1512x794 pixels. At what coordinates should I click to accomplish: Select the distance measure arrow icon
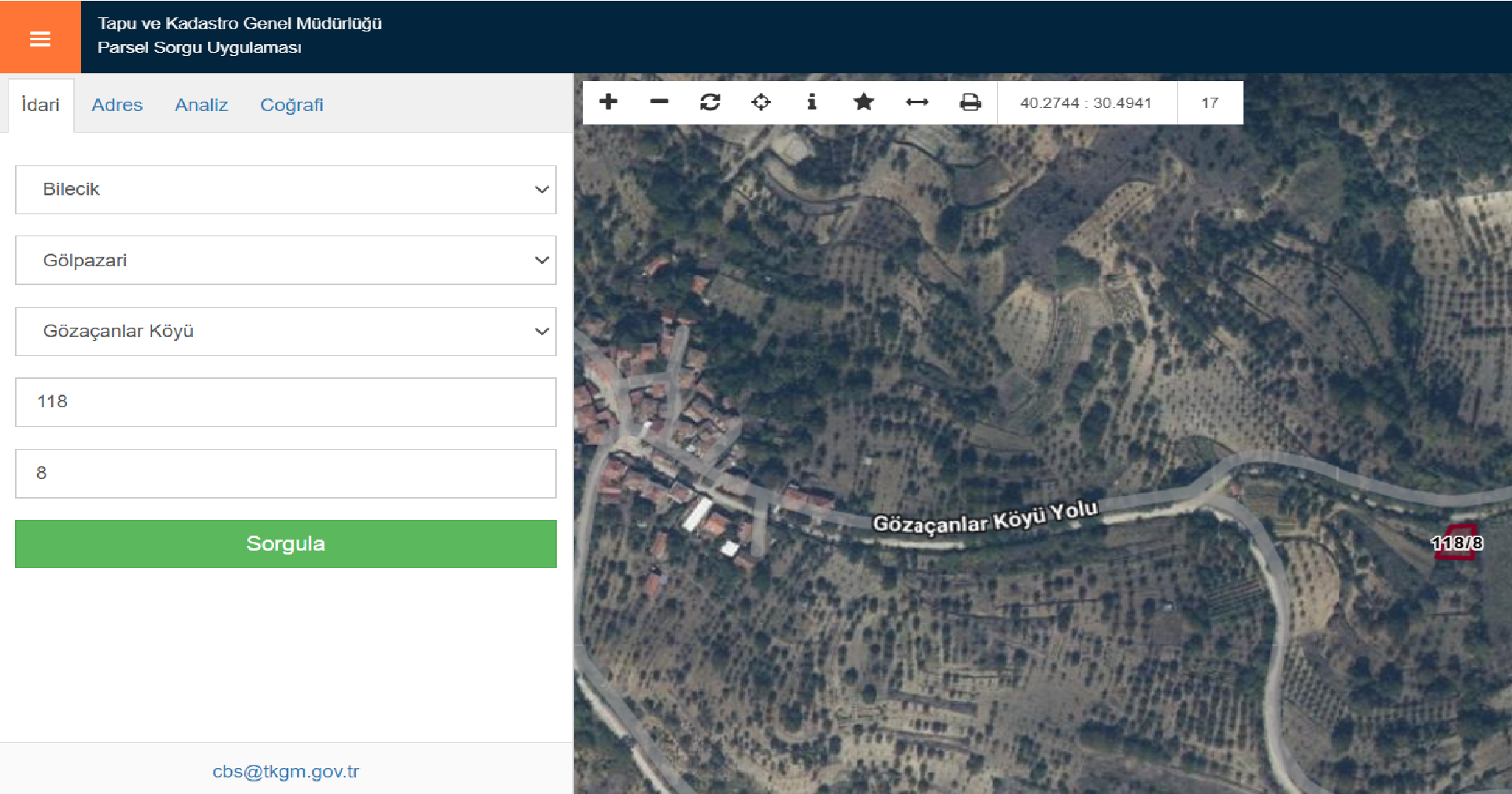[x=917, y=102]
